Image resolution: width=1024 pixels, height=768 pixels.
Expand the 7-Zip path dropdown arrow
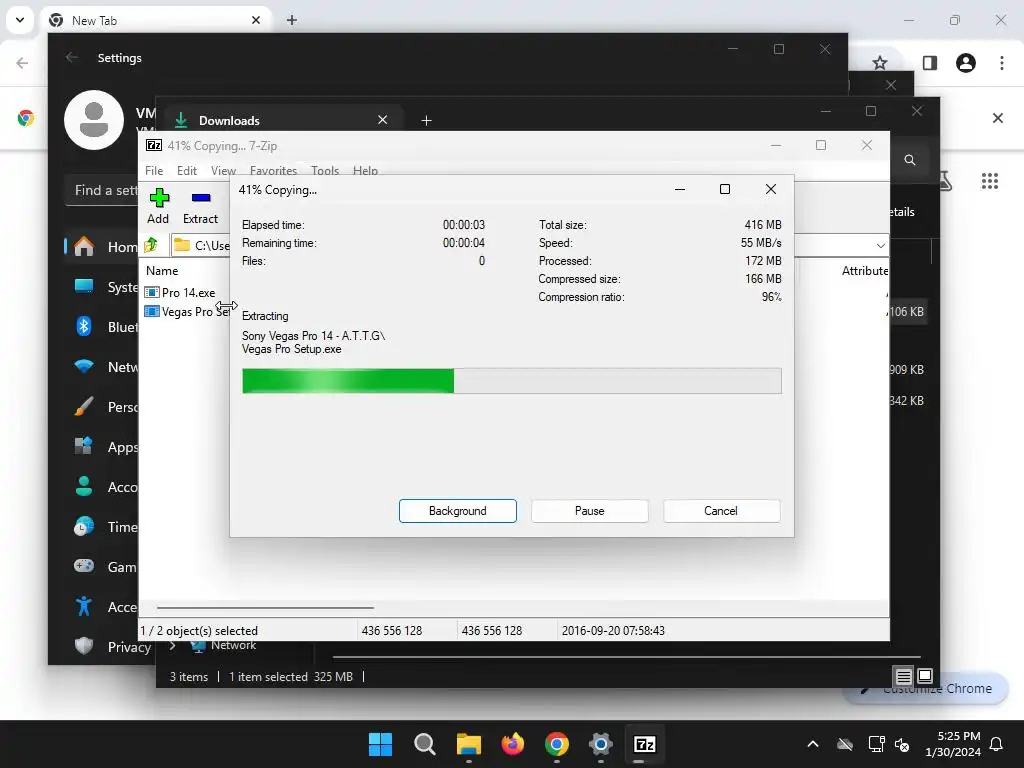coord(880,246)
